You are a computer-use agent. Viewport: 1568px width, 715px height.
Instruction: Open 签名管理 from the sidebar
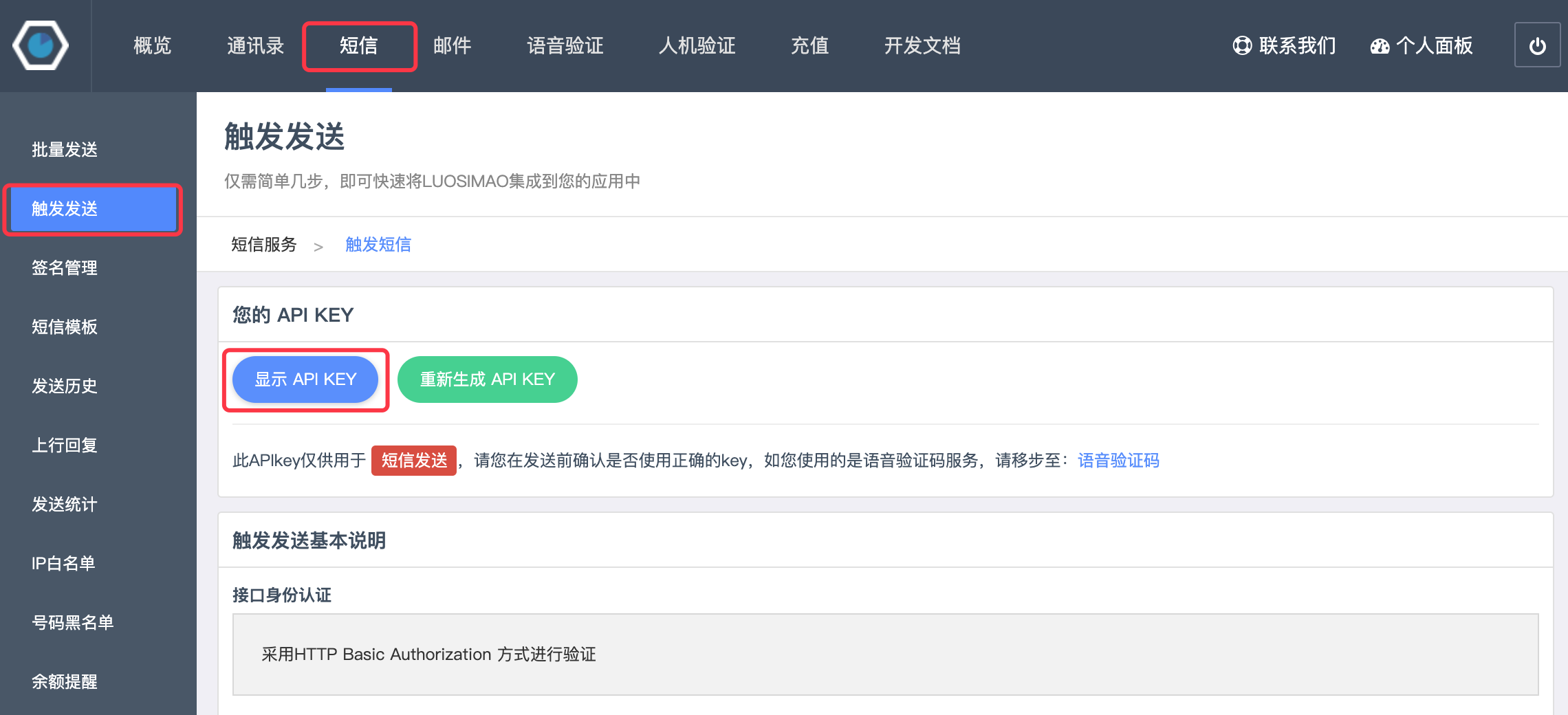pyautogui.click(x=65, y=268)
